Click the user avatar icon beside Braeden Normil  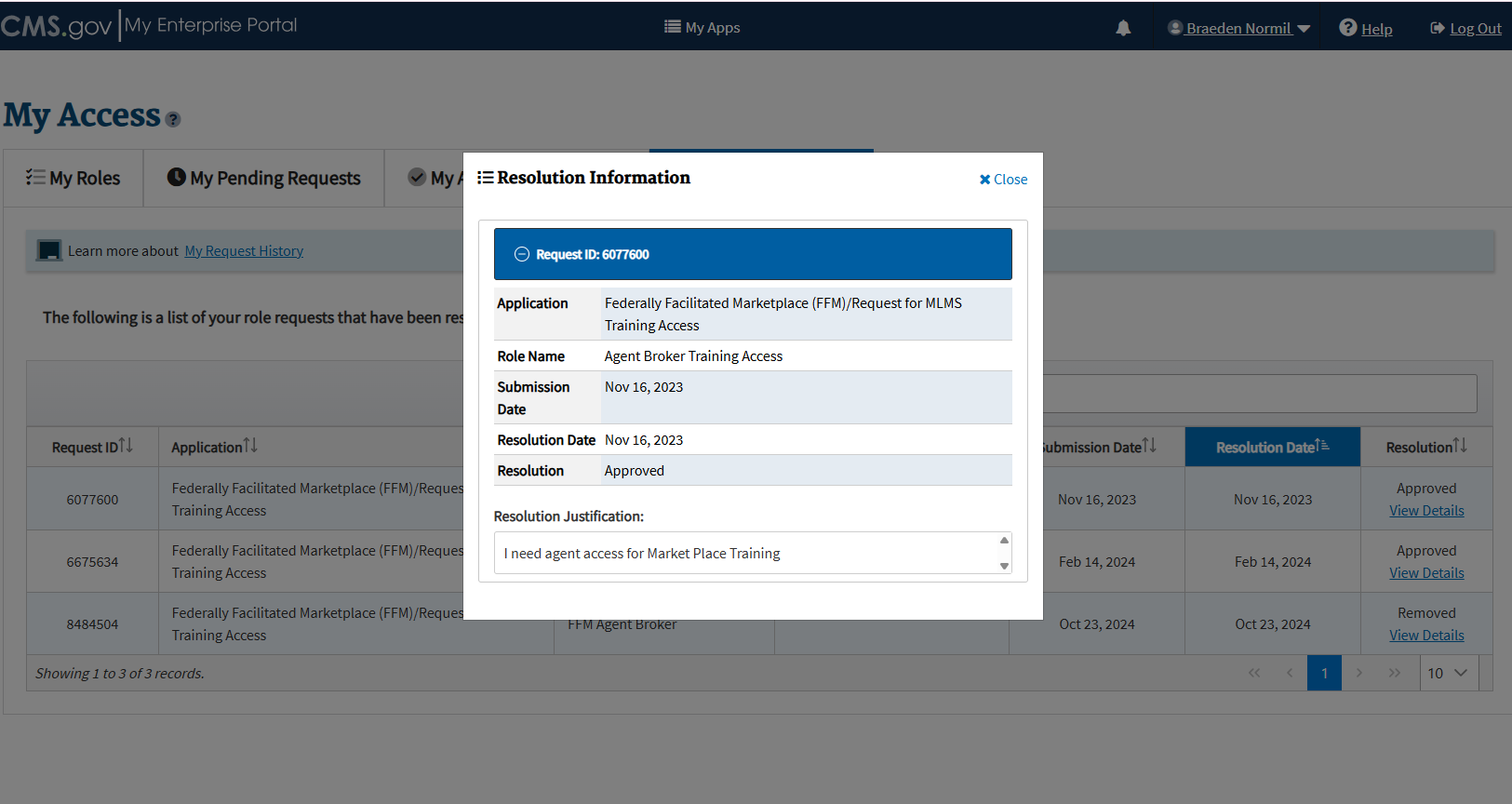point(1175,28)
